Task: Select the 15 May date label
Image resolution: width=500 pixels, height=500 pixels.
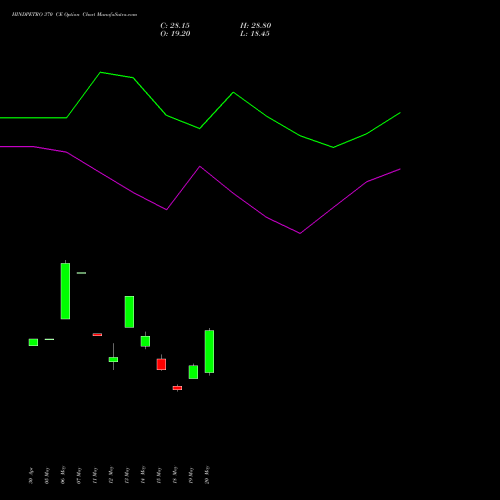Action: pos(159,475)
